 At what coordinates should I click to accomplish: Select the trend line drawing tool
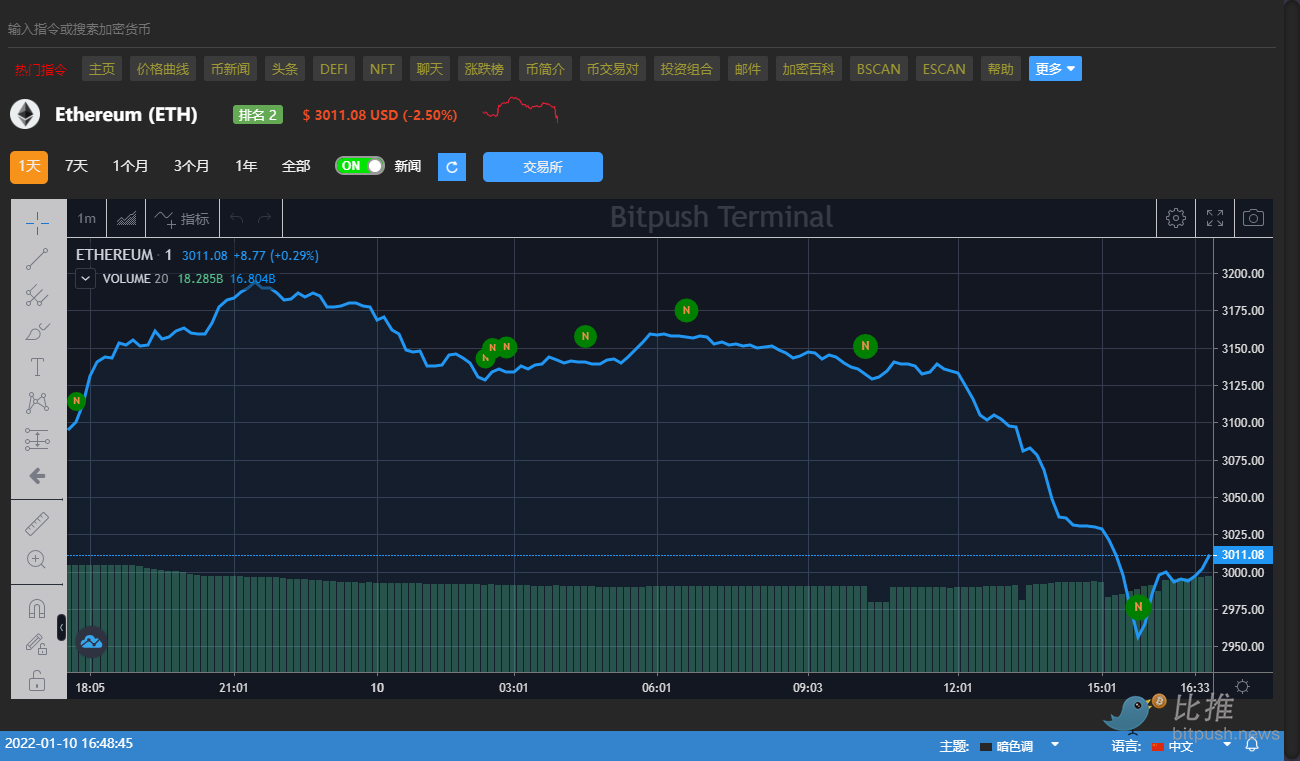click(x=37, y=259)
